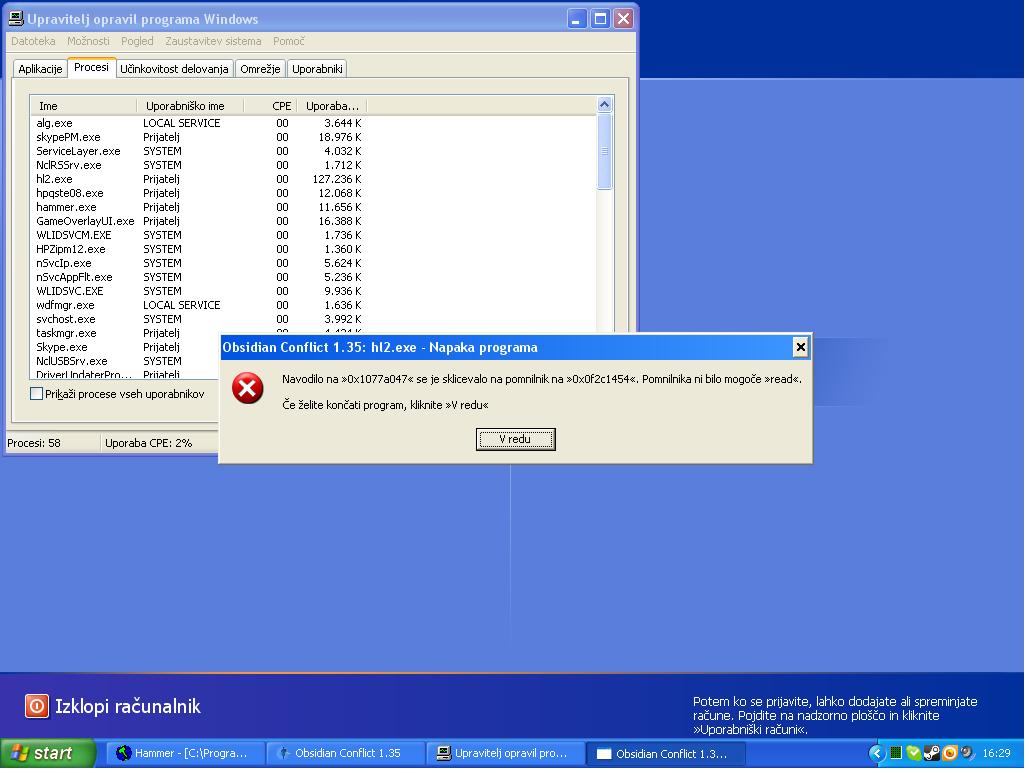Image resolution: width=1029 pixels, height=773 pixels.
Task: Open the Start menu
Action: click(x=47, y=753)
